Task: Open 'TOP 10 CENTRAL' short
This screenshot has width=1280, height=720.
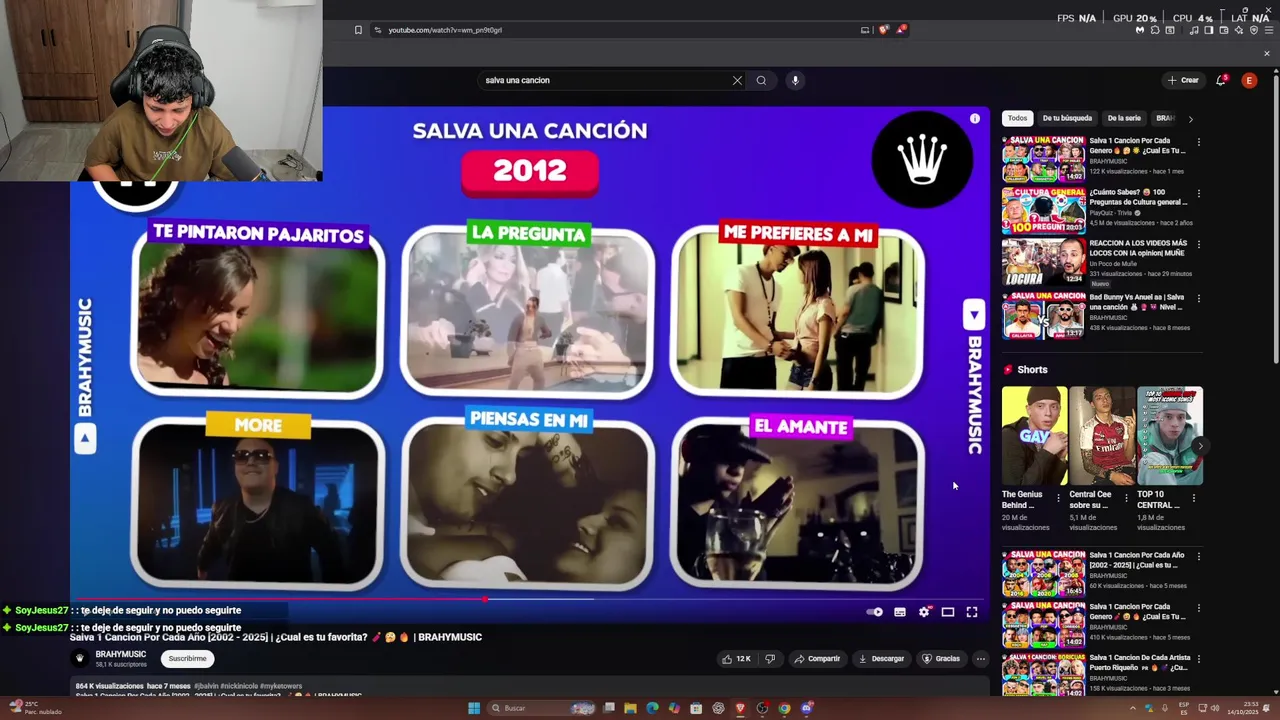Action: tap(1170, 436)
